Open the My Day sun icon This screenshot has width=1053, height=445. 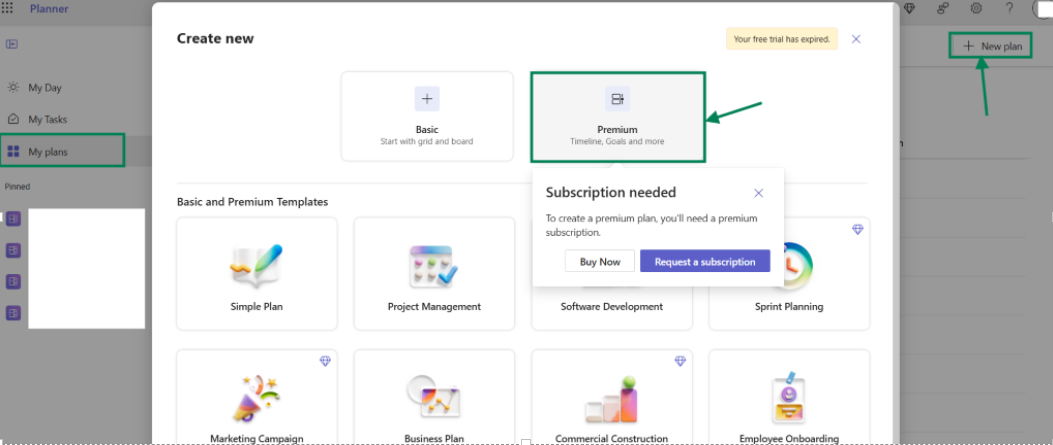[13, 87]
